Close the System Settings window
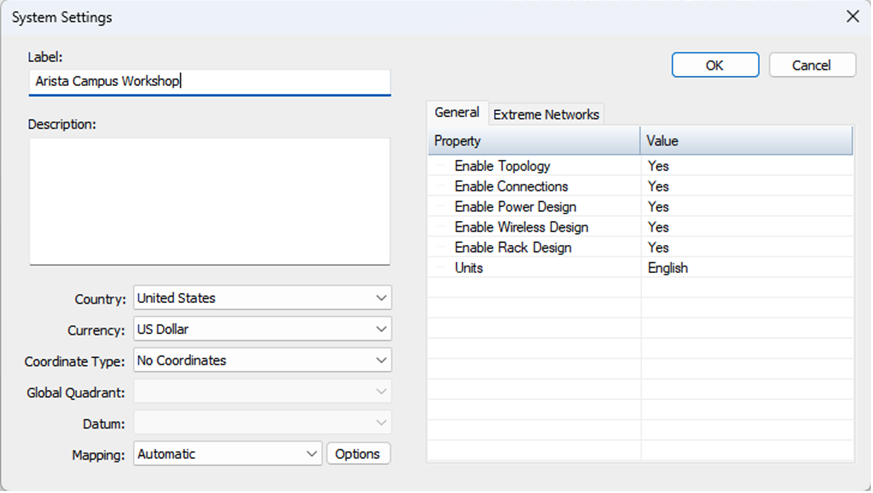The image size is (873, 493). click(852, 17)
